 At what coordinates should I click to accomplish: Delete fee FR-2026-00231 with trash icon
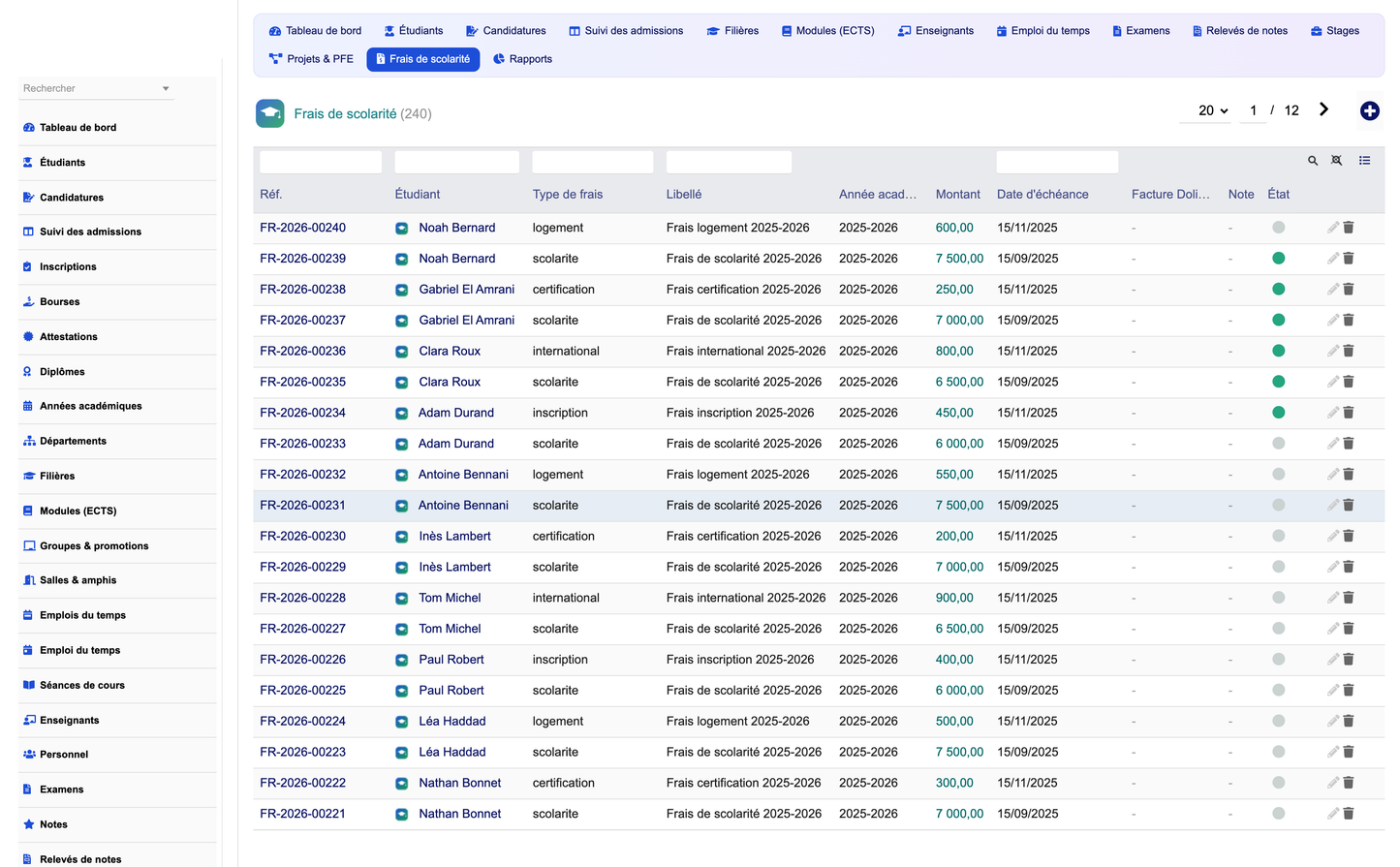1349,505
